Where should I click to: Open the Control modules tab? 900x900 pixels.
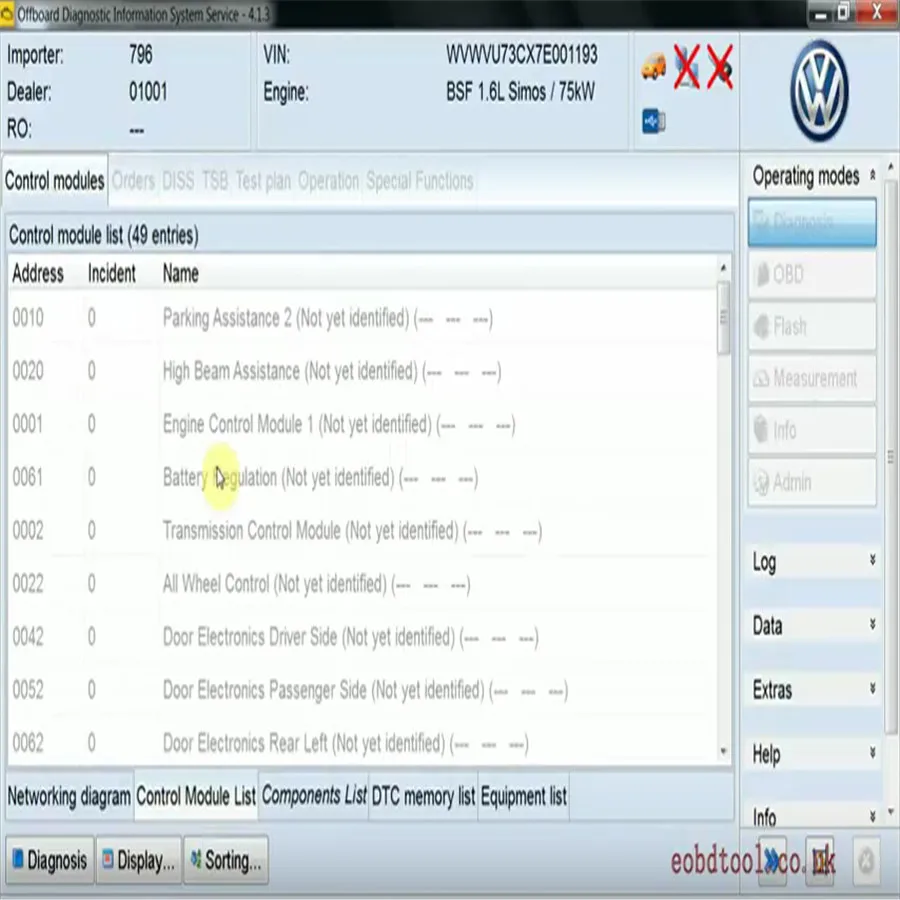[x=55, y=181]
